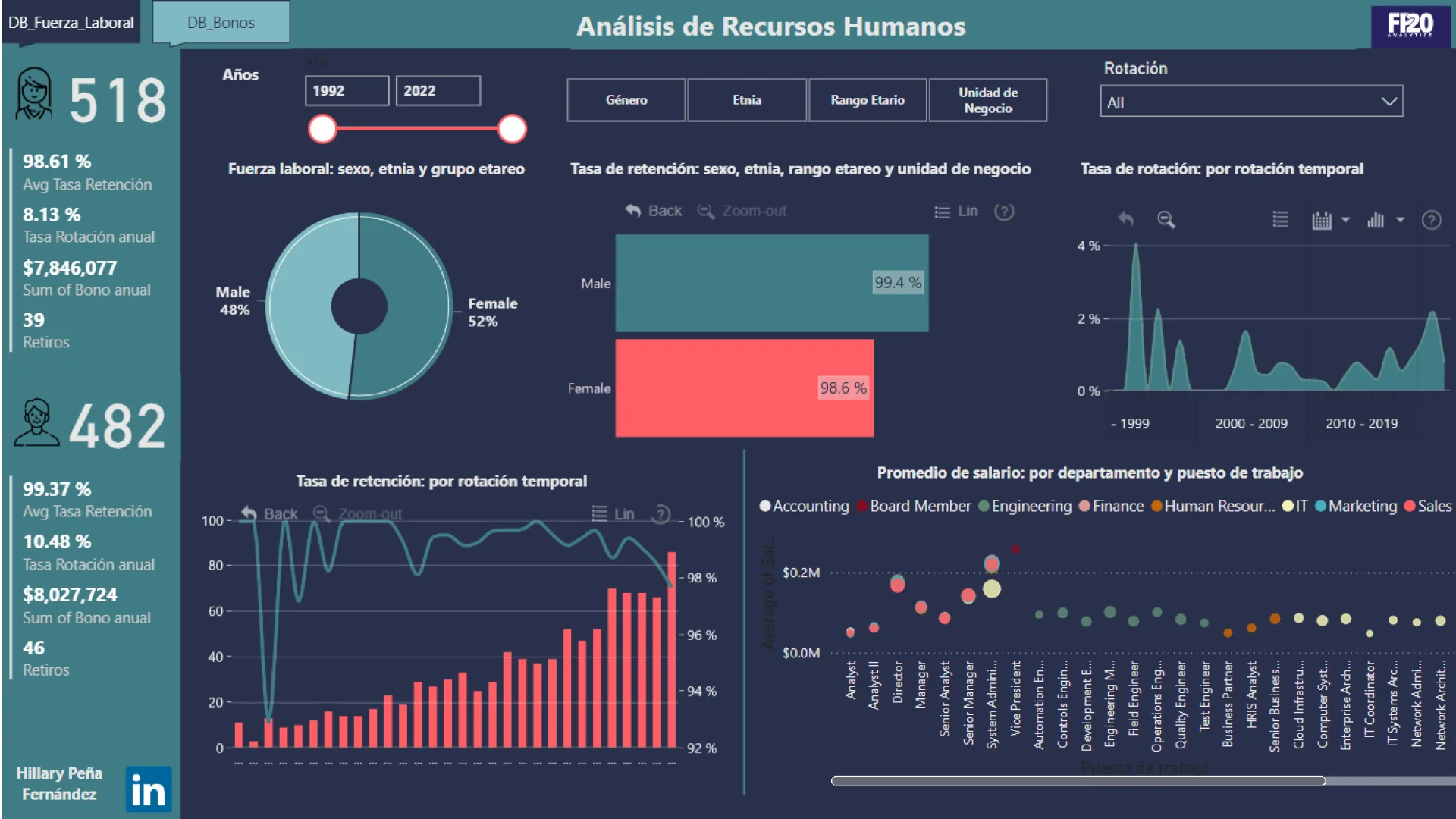Switch to the DB_Fuerza_Laboral tab
The height and width of the screenshot is (819, 1456).
click(71, 23)
